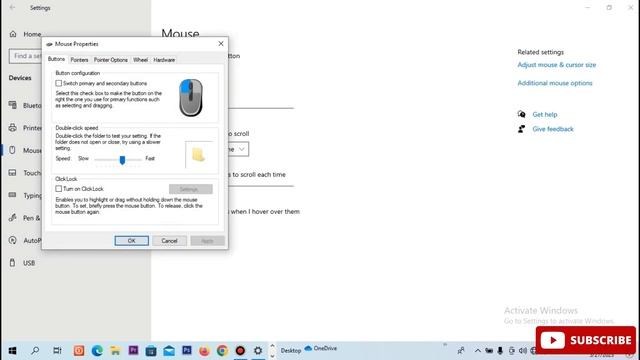Screen dimensions: 640x360
Task: Open Pen & Windows Ink in sidebar
Action: click(x=25, y=218)
